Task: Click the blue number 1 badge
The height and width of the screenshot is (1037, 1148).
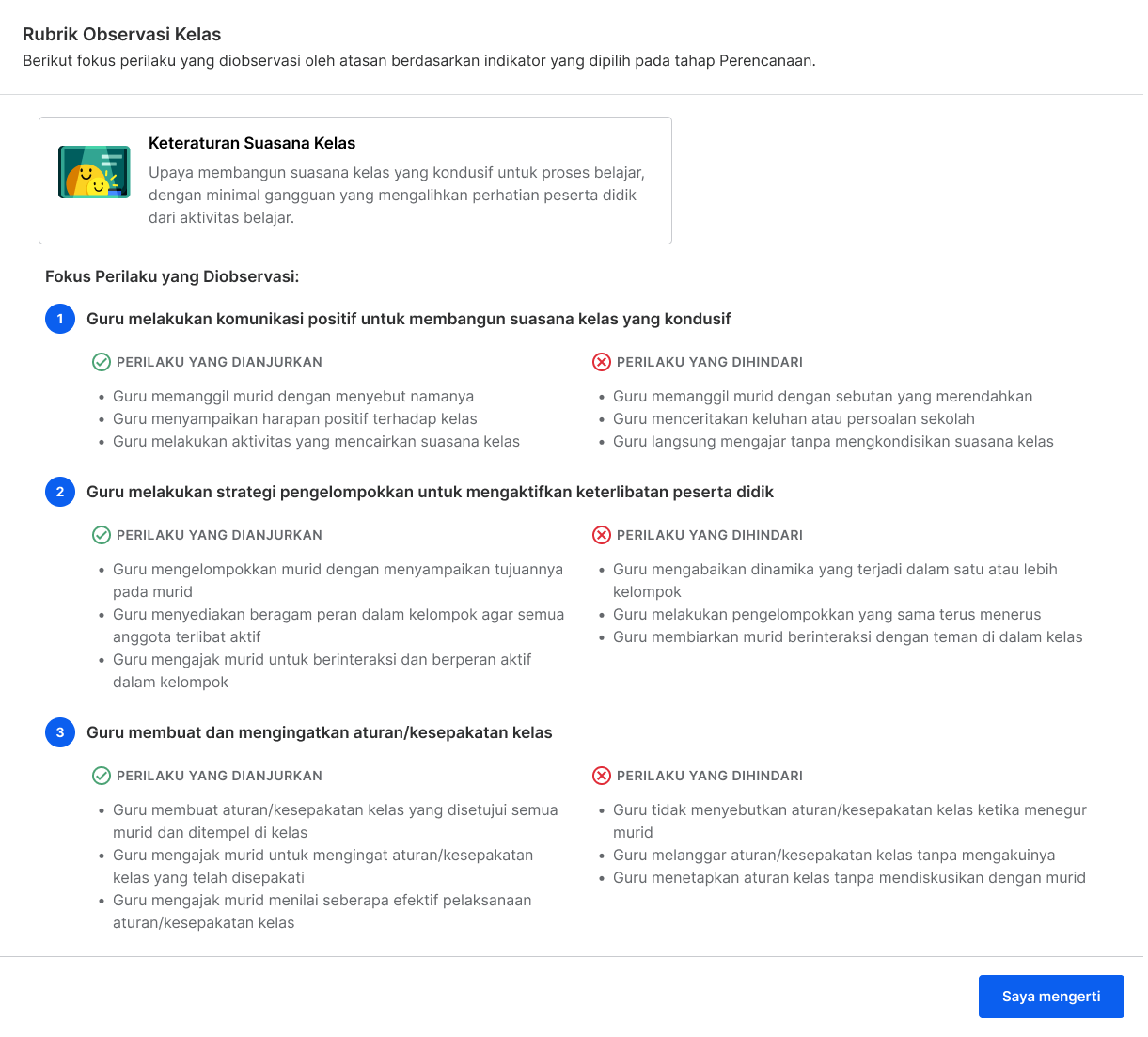Action: point(60,319)
